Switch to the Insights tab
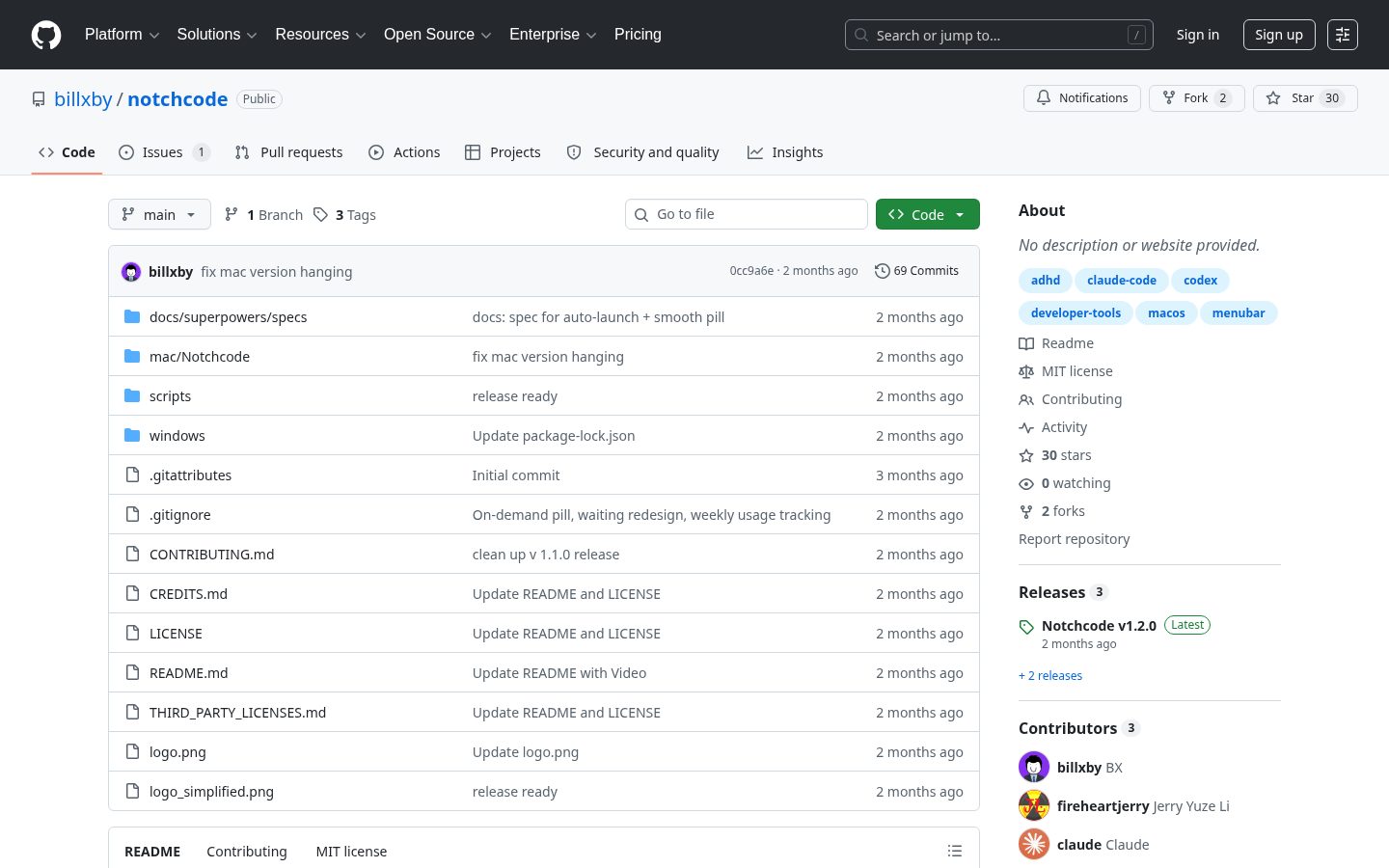 click(785, 152)
